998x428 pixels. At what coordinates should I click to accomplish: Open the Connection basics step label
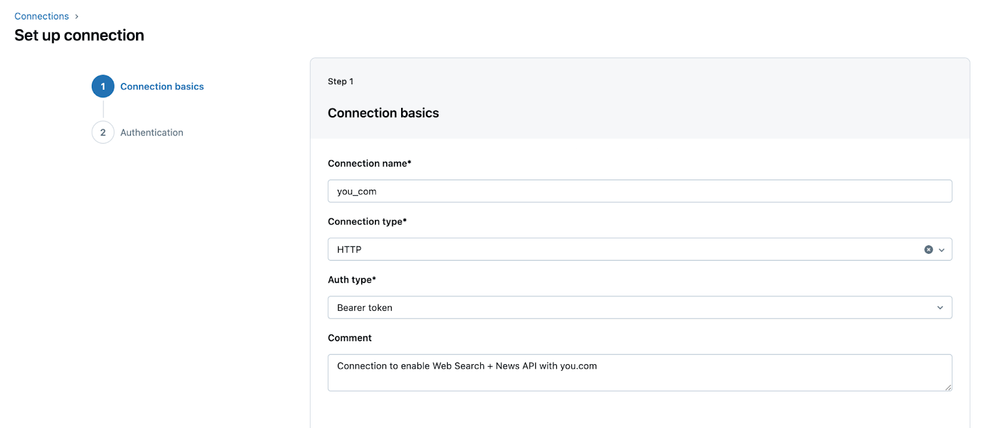coord(162,86)
